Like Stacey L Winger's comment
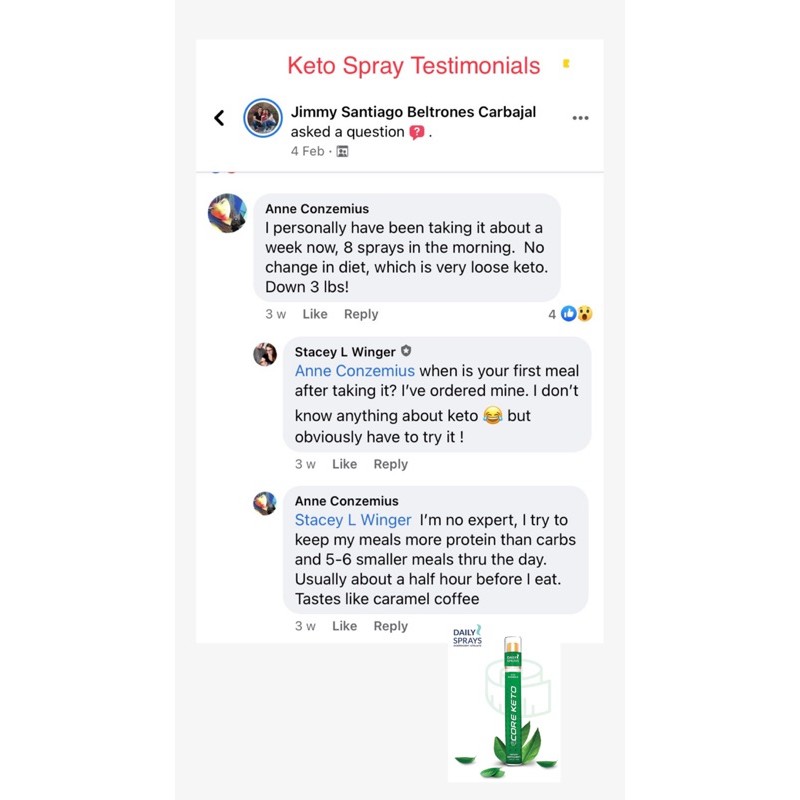This screenshot has height=800, width=800. [344, 464]
